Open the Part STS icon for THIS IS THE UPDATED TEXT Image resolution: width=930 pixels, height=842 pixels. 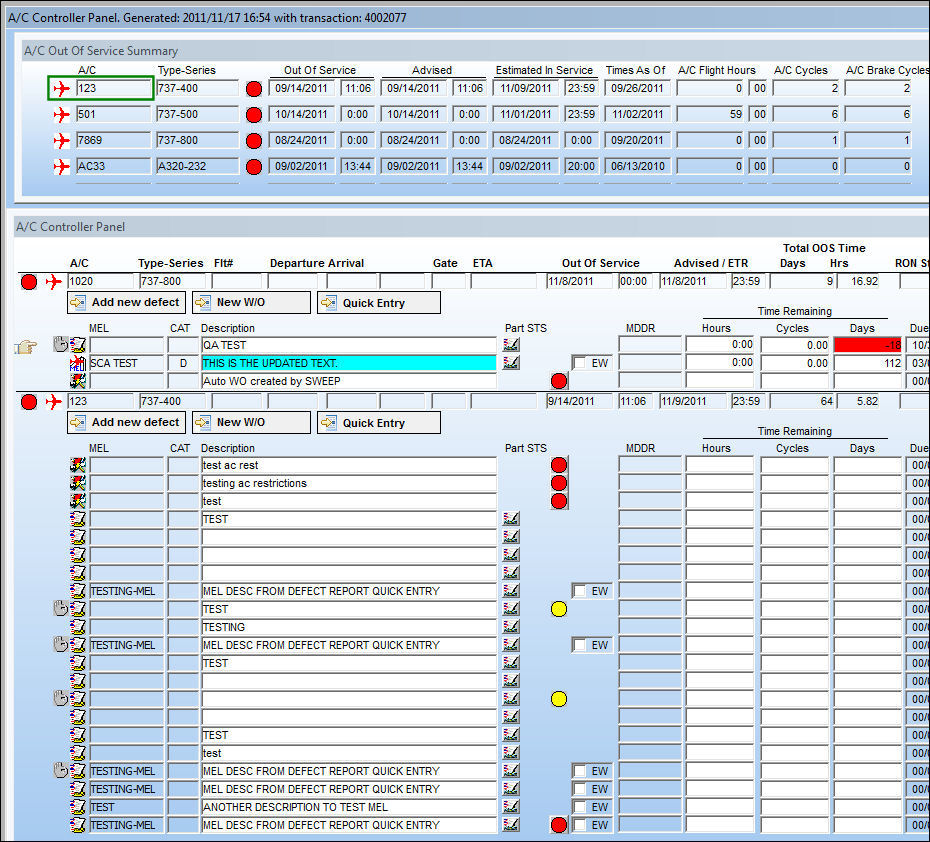click(x=511, y=362)
